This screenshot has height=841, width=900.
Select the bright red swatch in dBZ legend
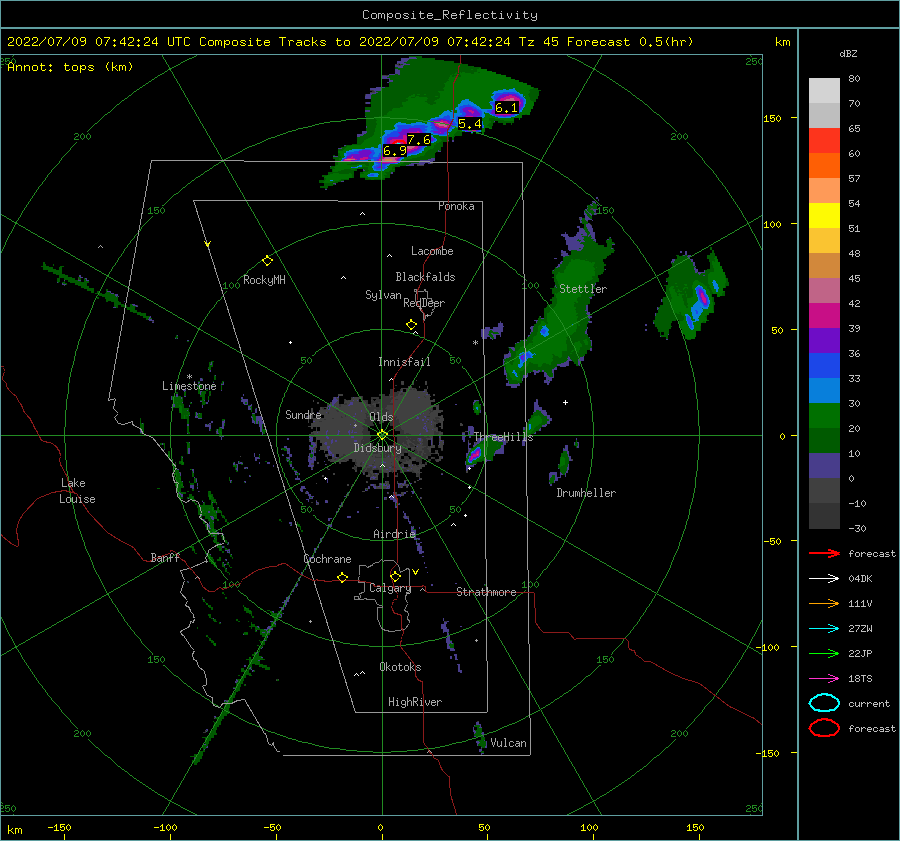(824, 141)
